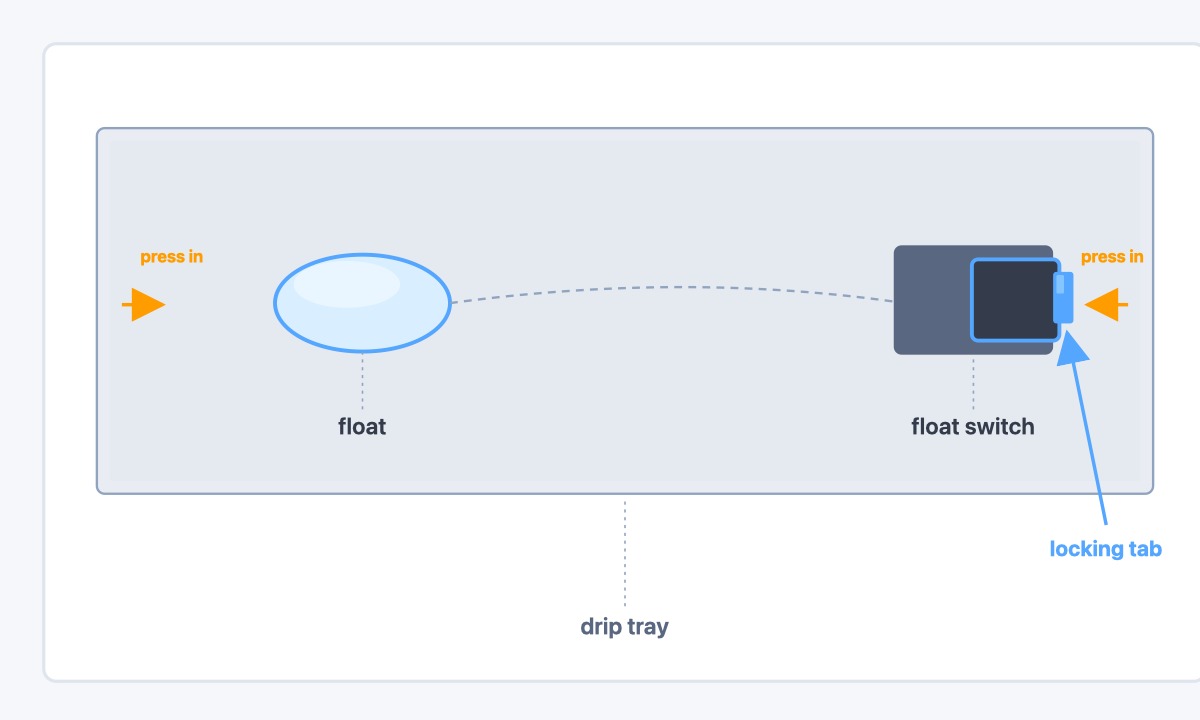Click the blue-outlined inner switch square
The image size is (1200, 720).
click(x=1014, y=299)
